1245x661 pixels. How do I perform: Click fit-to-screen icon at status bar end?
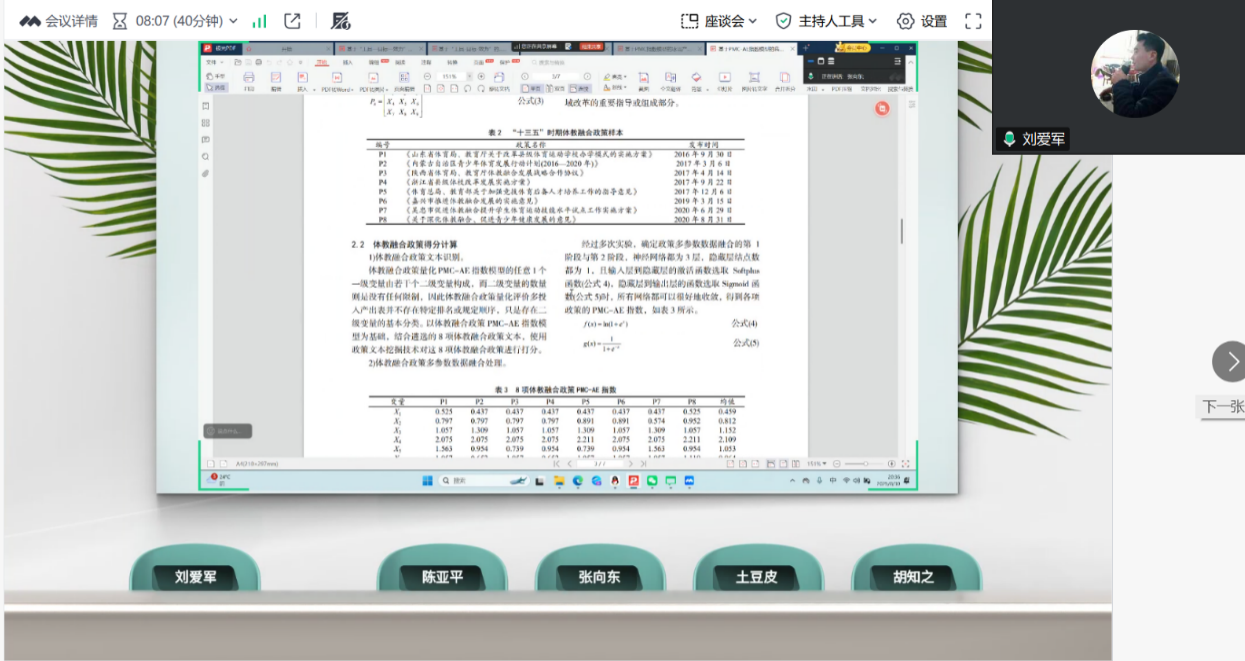[x=904, y=464]
